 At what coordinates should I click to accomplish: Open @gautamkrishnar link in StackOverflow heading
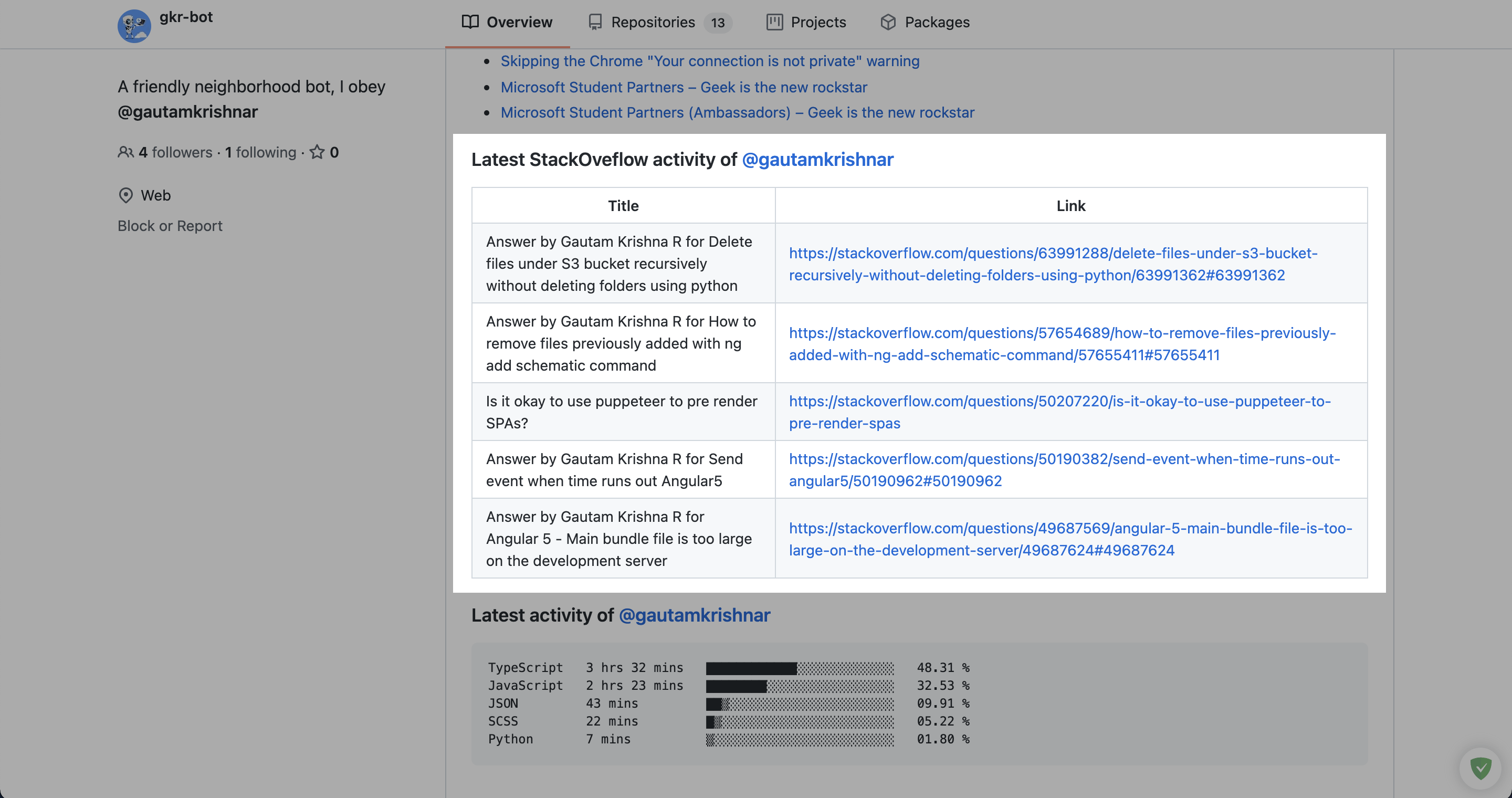coord(817,160)
